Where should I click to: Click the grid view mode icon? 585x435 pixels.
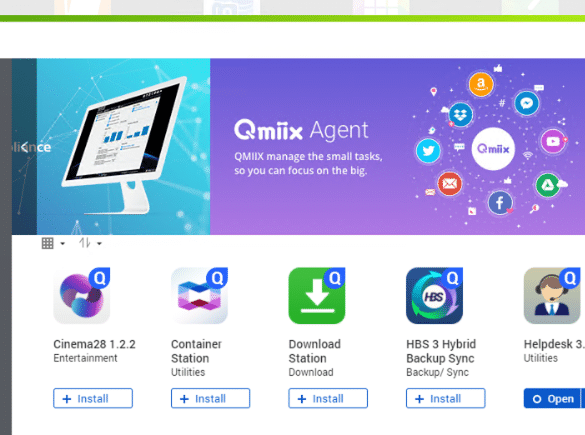(47, 243)
